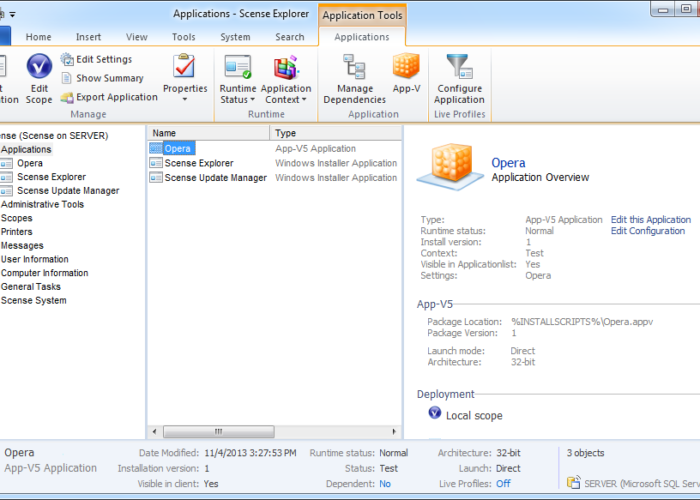
Task: Toggle the Live Profiles Off link
Action: pyautogui.click(x=503, y=483)
